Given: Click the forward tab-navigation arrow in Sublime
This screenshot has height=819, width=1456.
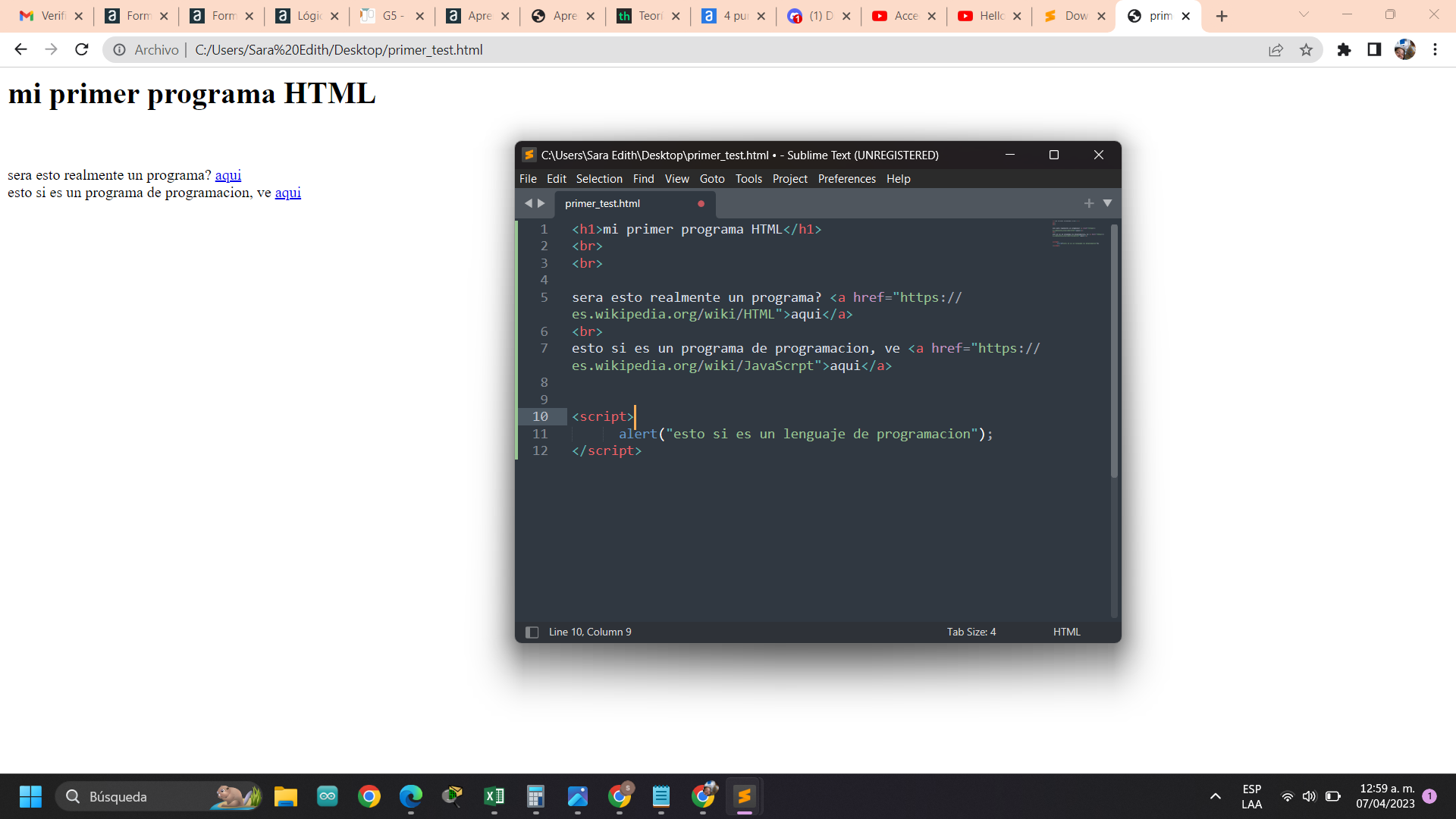Looking at the screenshot, I should (x=541, y=203).
